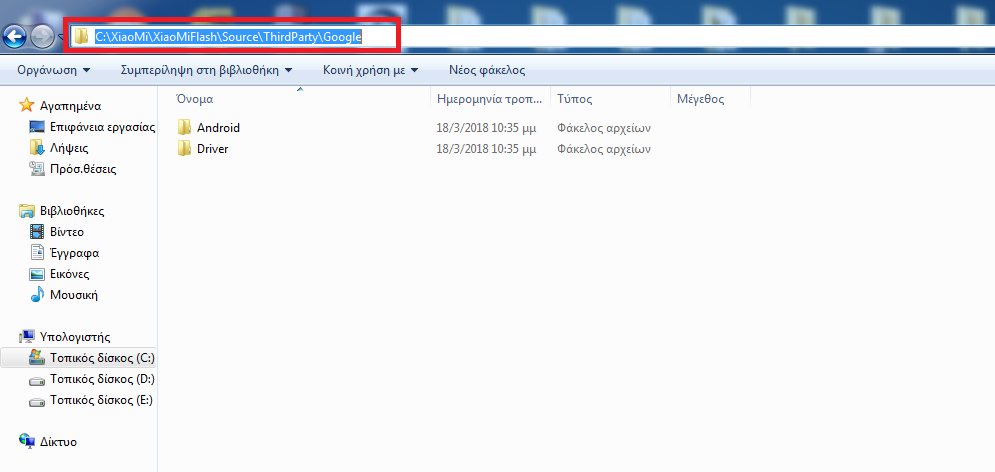This screenshot has height=472, width=995.
Task: Create a new folder with Νέος φάκελος
Action: click(x=487, y=70)
